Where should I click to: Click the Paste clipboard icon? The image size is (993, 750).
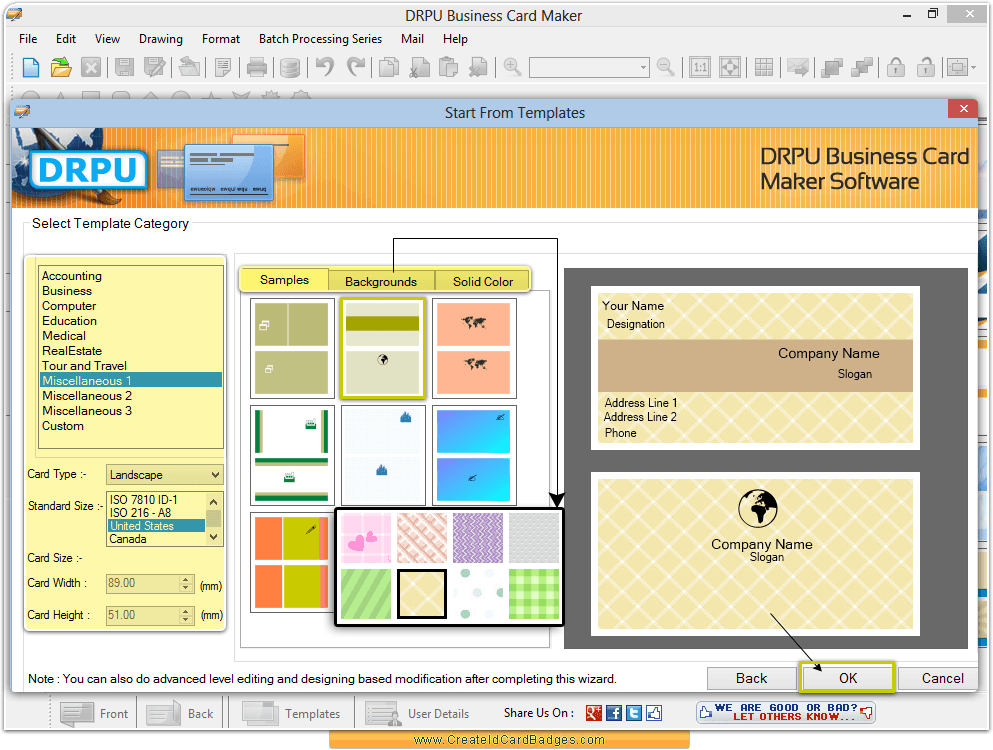(x=448, y=67)
